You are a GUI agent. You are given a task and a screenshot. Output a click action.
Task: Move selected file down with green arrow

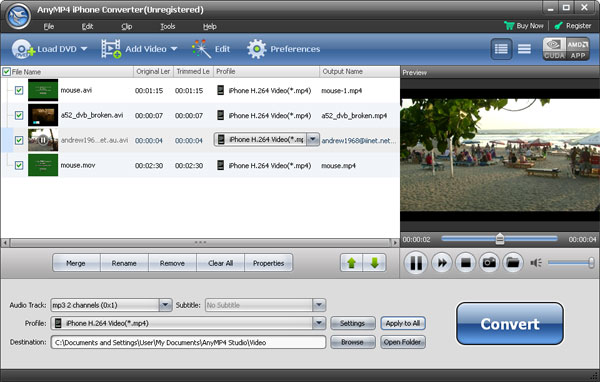coord(374,263)
